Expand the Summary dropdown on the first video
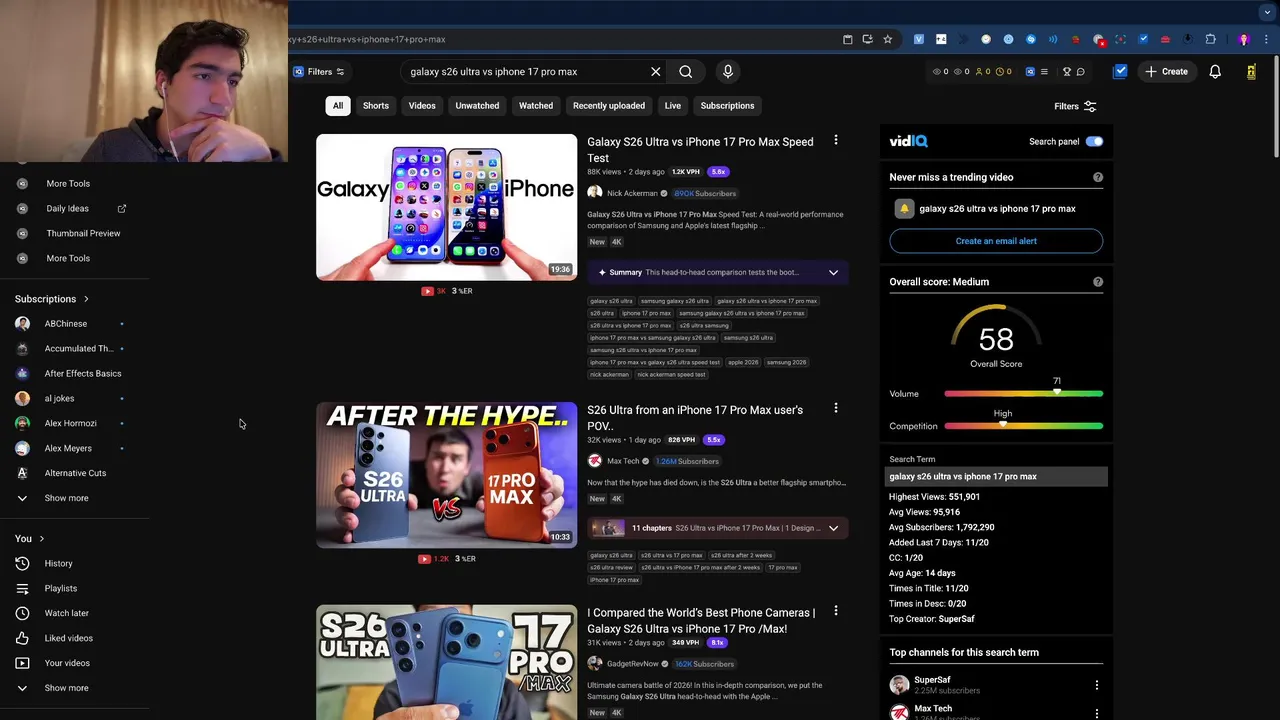Viewport: 1280px width, 720px height. [x=833, y=272]
